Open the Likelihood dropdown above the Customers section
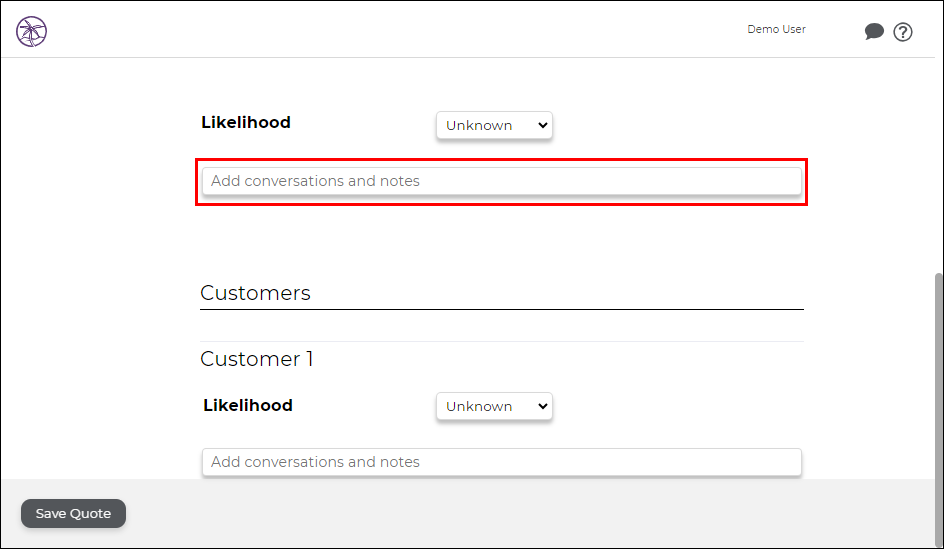This screenshot has width=944, height=549. (x=494, y=125)
